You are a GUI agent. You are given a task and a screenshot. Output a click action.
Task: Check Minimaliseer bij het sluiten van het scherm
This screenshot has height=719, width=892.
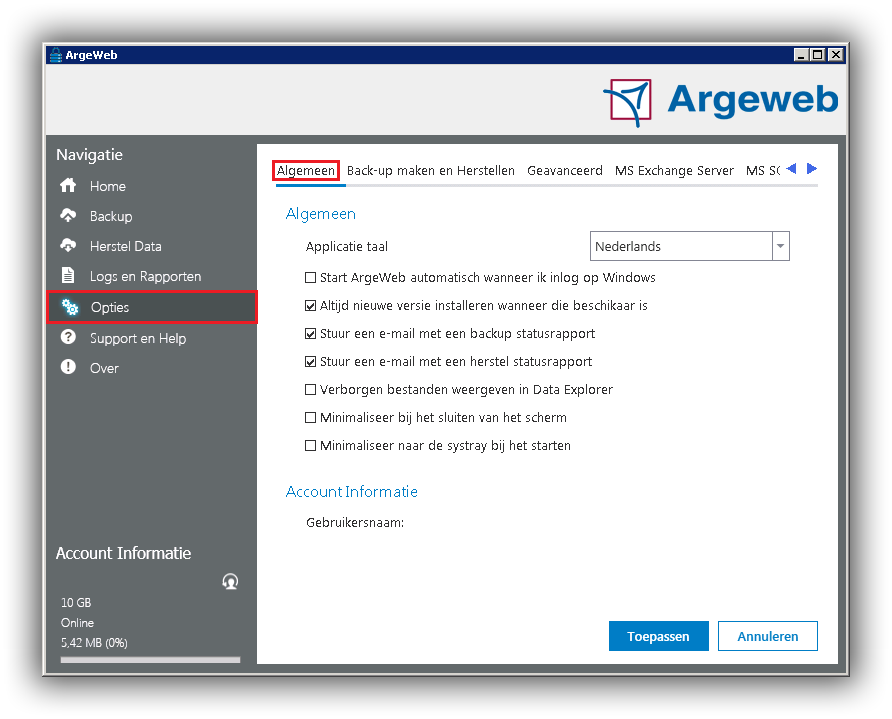point(310,418)
